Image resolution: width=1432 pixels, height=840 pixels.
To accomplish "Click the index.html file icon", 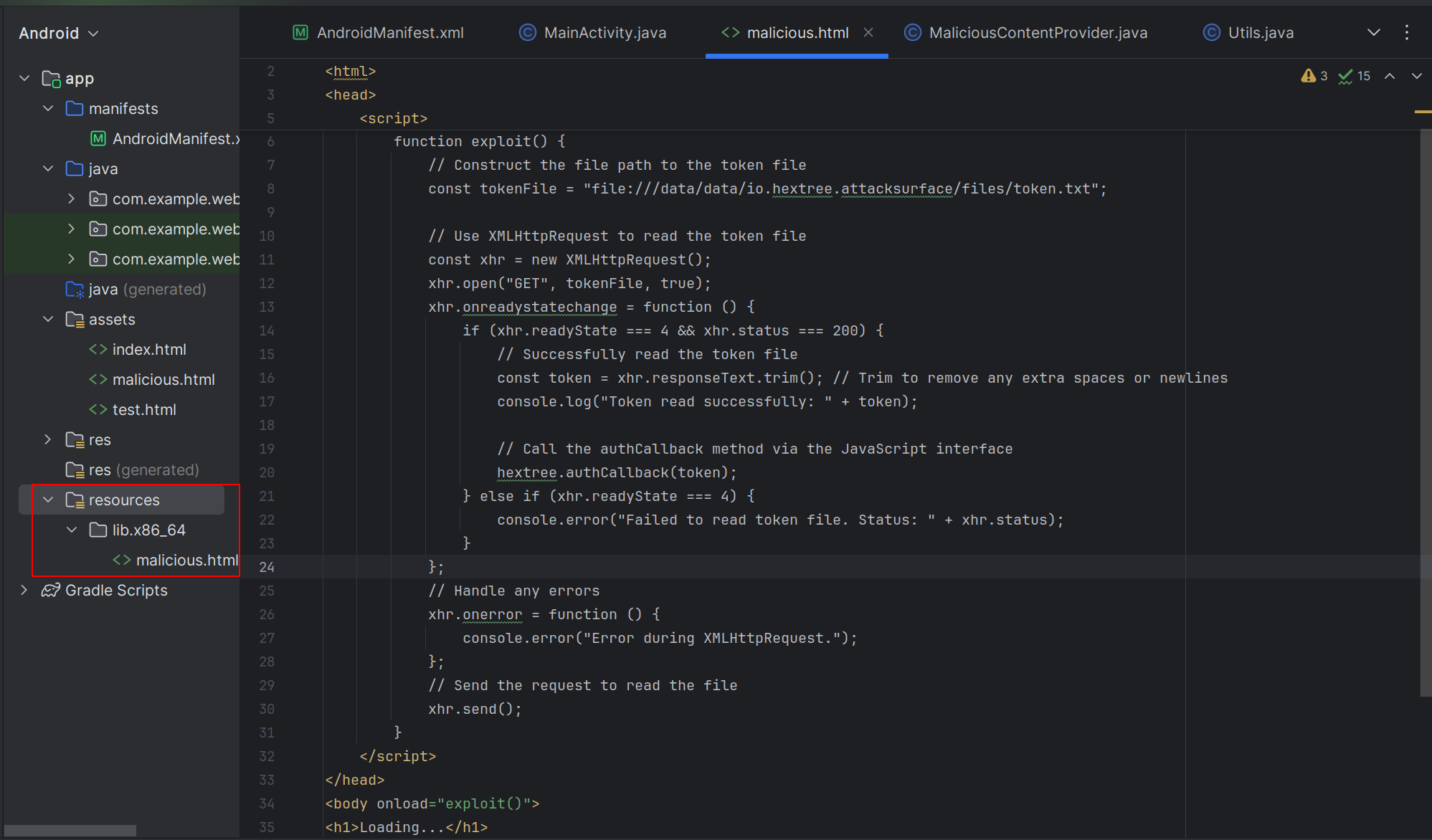I will point(98,349).
